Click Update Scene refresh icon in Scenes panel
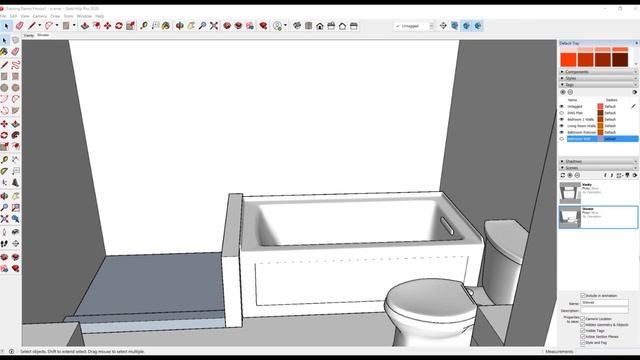This screenshot has width=640, height=360. (563, 175)
